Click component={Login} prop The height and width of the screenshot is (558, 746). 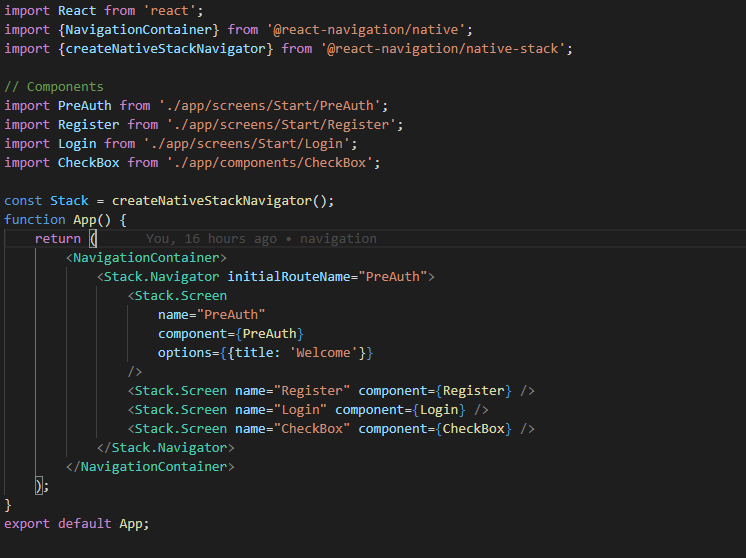click(400, 410)
